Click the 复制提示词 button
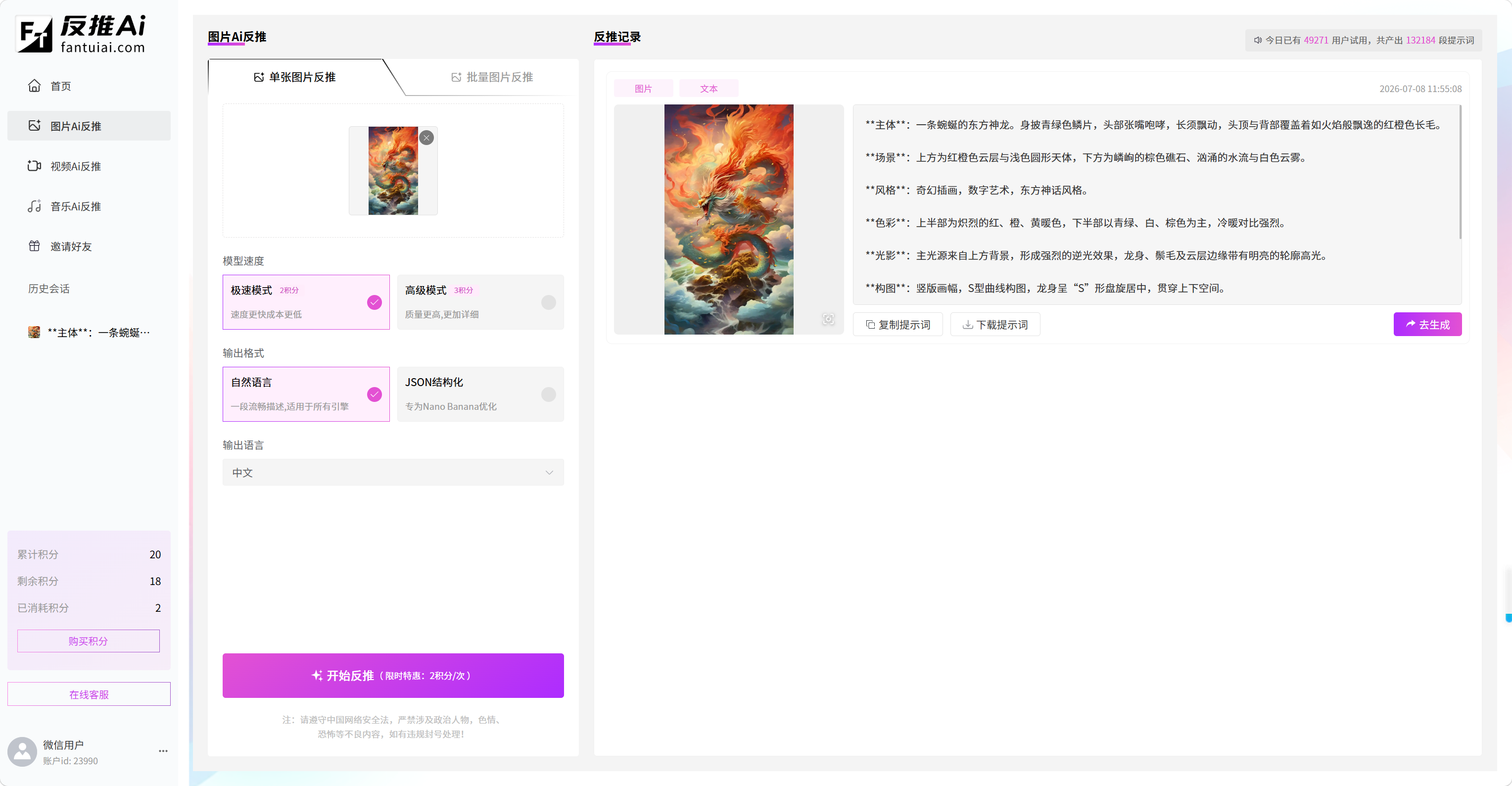 coord(898,325)
